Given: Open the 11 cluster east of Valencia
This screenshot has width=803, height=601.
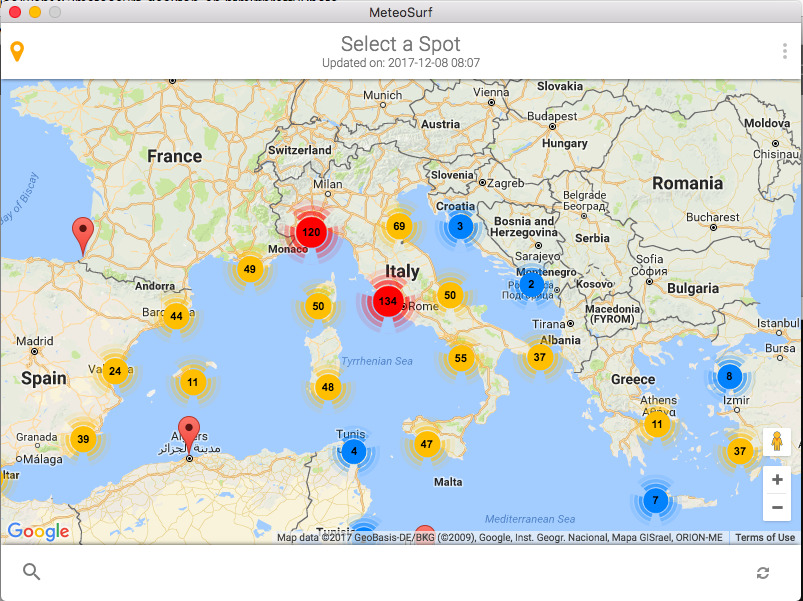Looking at the screenshot, I should [193, 382].
